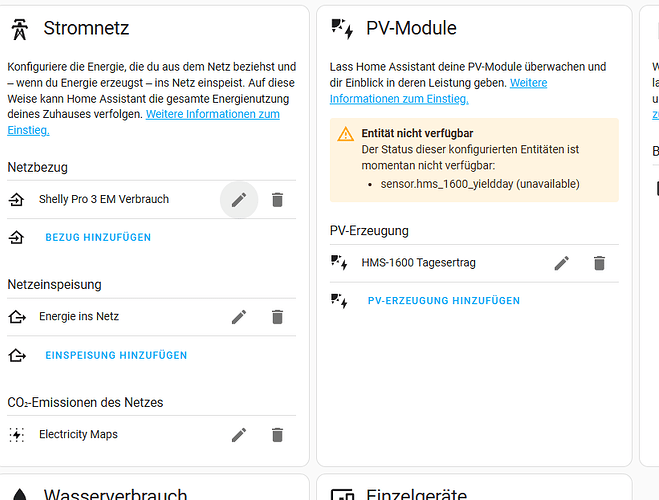659x500 pixels.
Task: Edit the Electricity Maps entry
Action: [239, 435]
